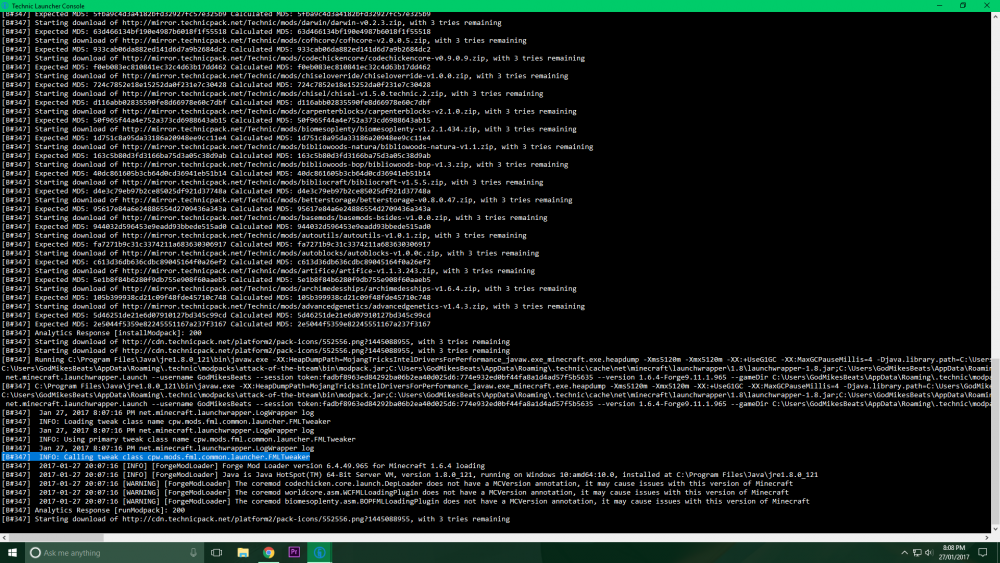Click the 'Technic Launcher Console' window title
The image size is (1000, 563).
pos(48,6)
